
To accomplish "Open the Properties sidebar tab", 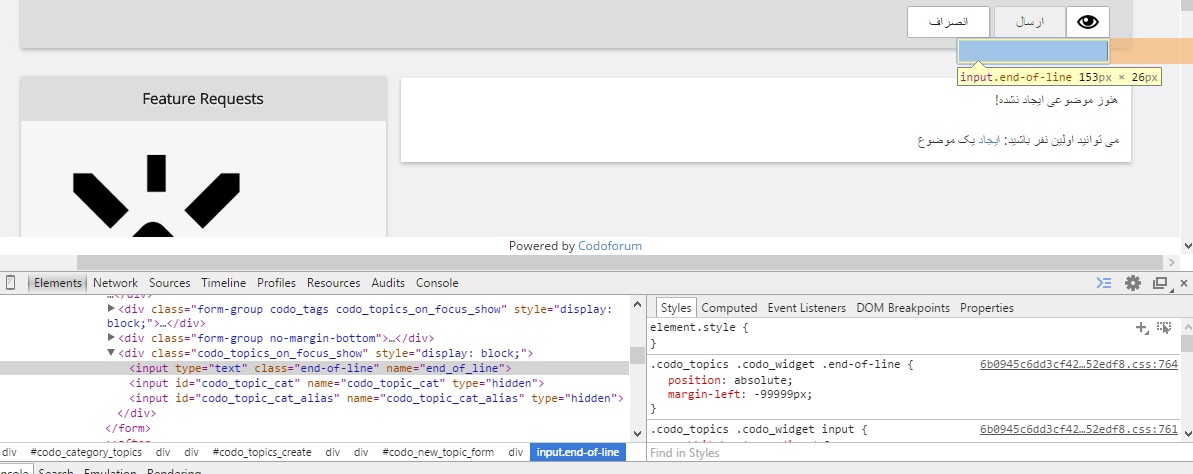I will click(987, 308).
